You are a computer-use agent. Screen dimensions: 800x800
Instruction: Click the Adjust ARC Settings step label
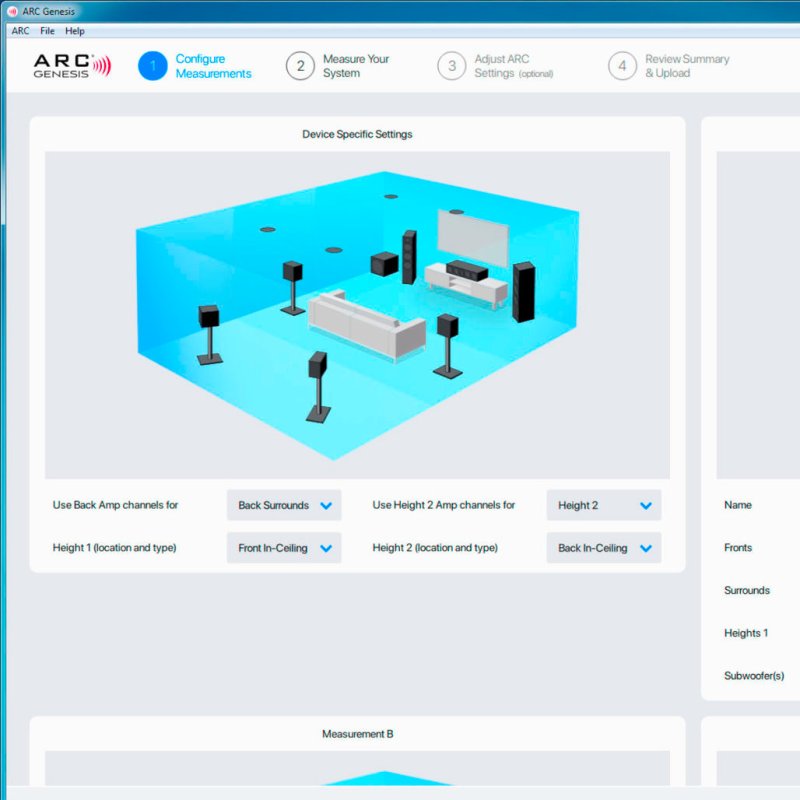click(x=513, y=66)
